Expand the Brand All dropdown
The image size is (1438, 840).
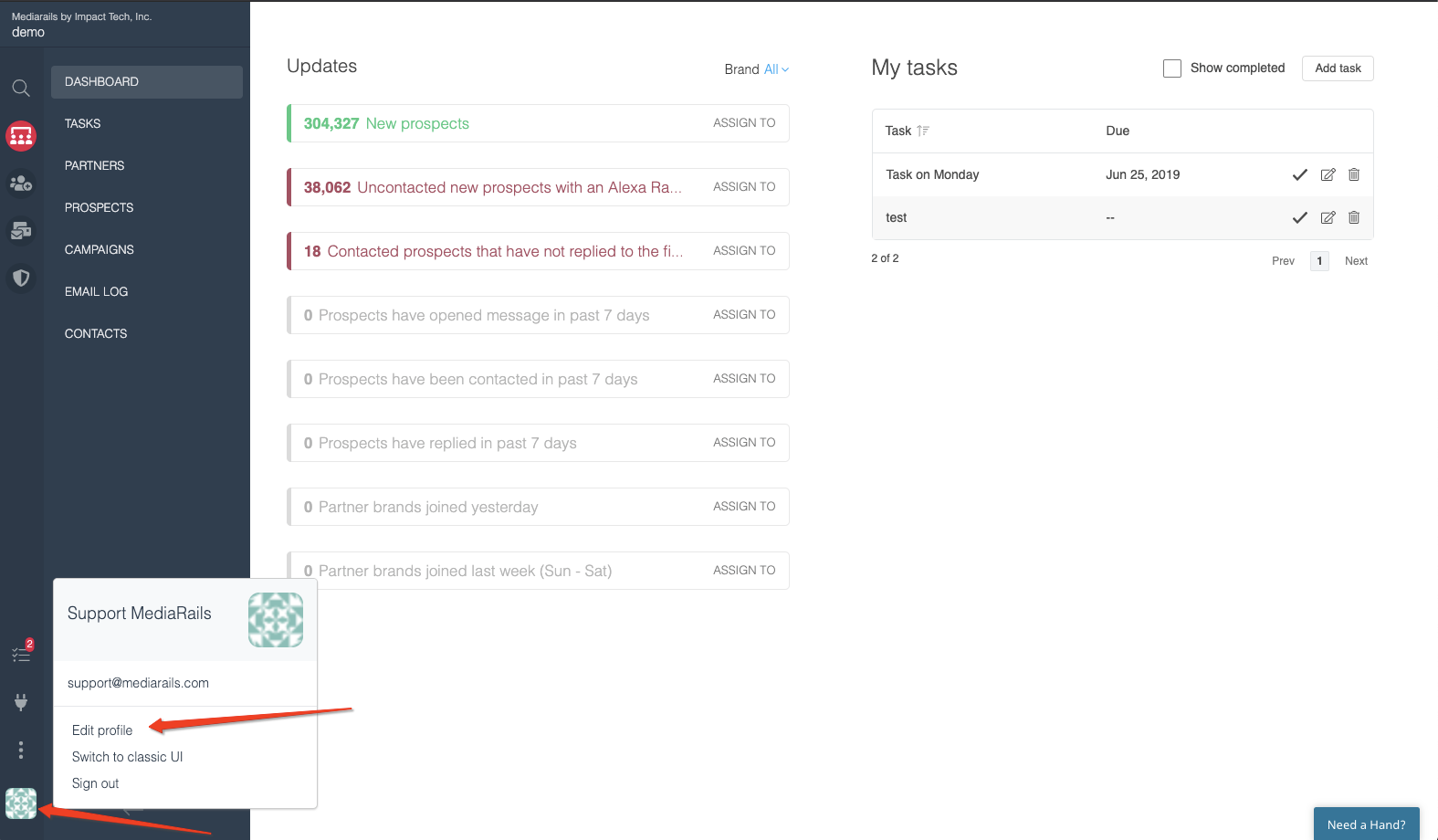775,69
